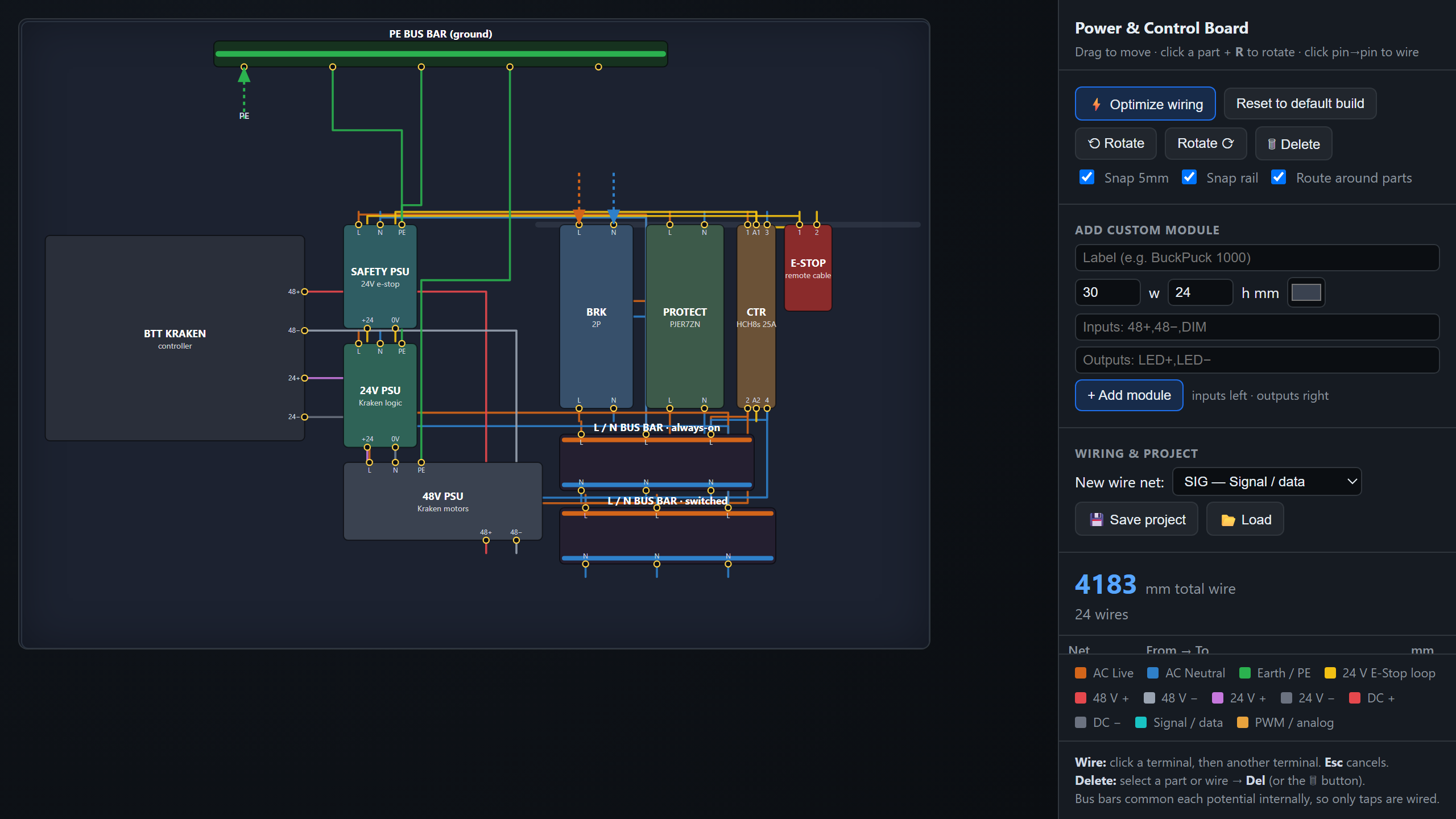Rotate part clockwise
Viewport: 1456px width, 819px height.
1205,143
